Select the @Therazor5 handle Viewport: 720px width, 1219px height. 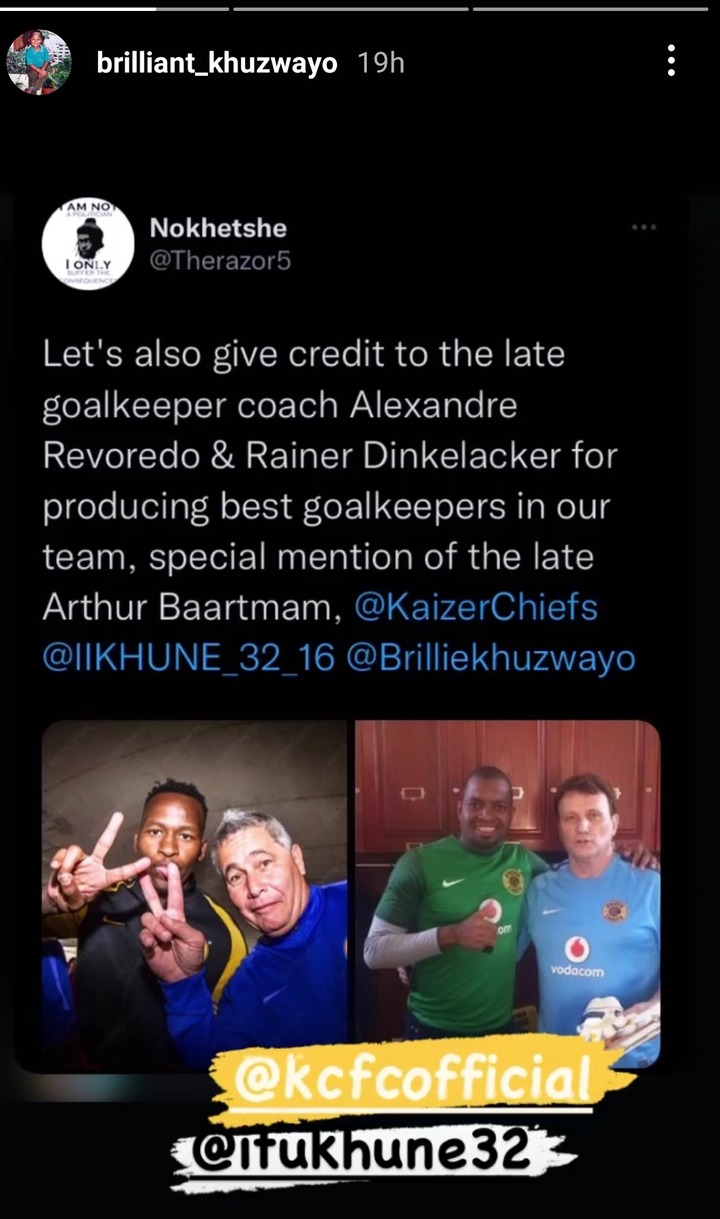tap(220, 261)
